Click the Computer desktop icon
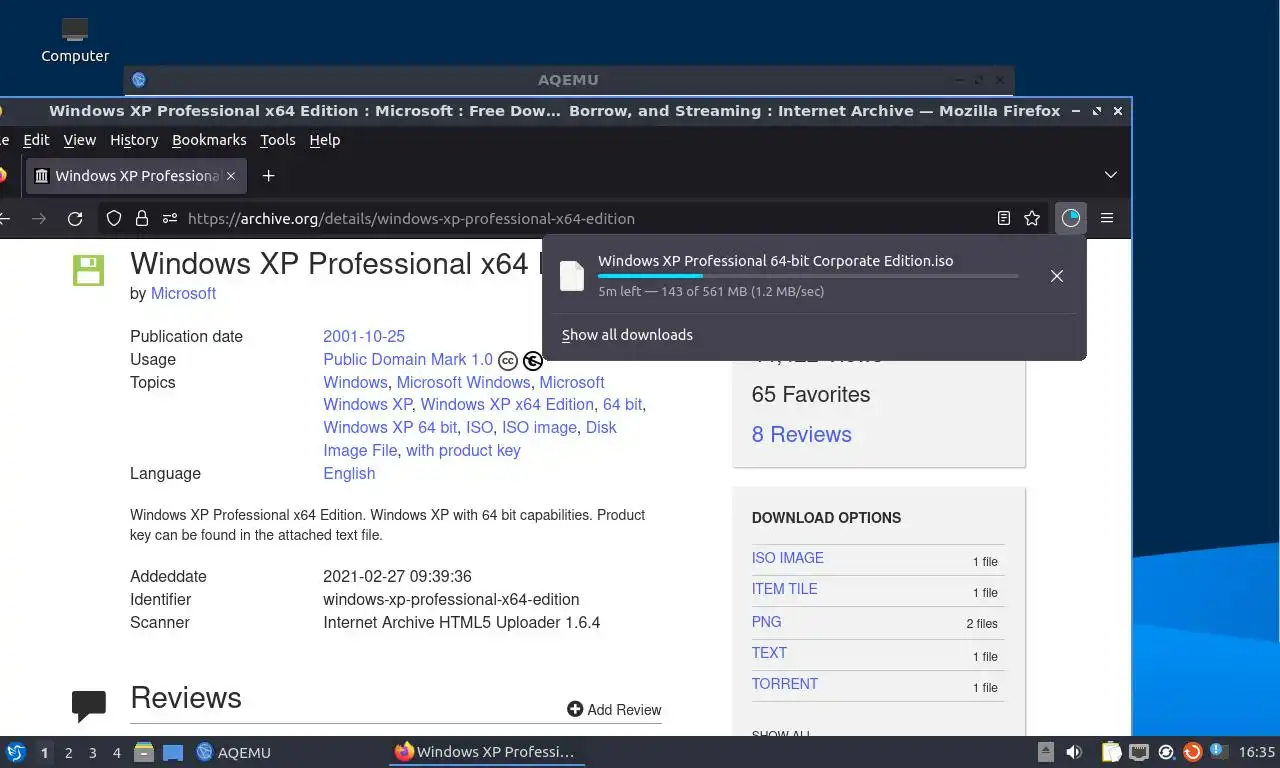This screenshot has height=768, width=1280. pos(75,40)
